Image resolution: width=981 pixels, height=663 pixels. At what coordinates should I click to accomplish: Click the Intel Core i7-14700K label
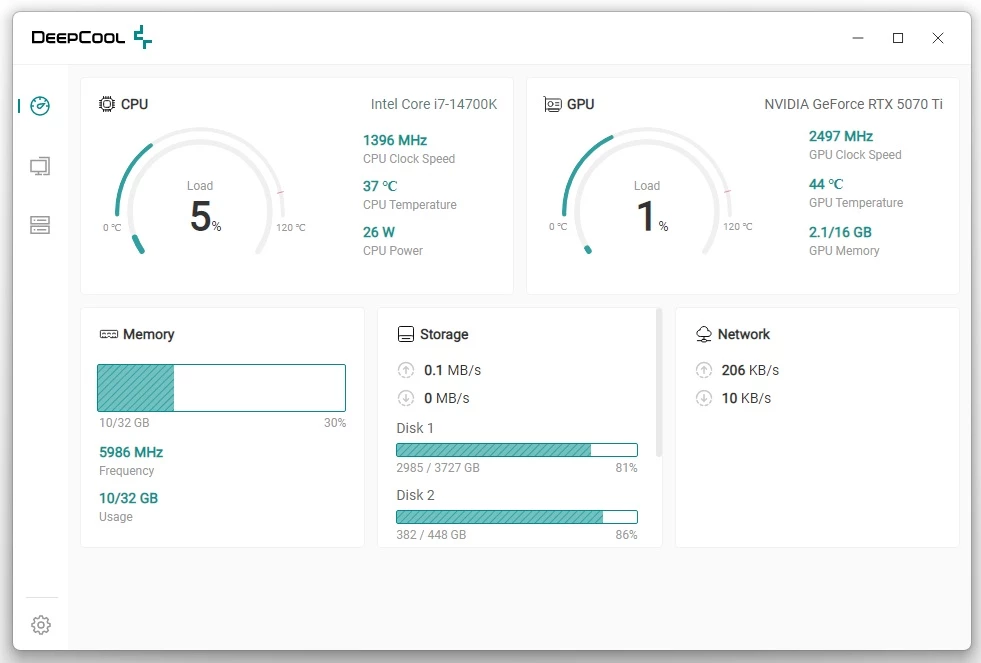[433, 104]
